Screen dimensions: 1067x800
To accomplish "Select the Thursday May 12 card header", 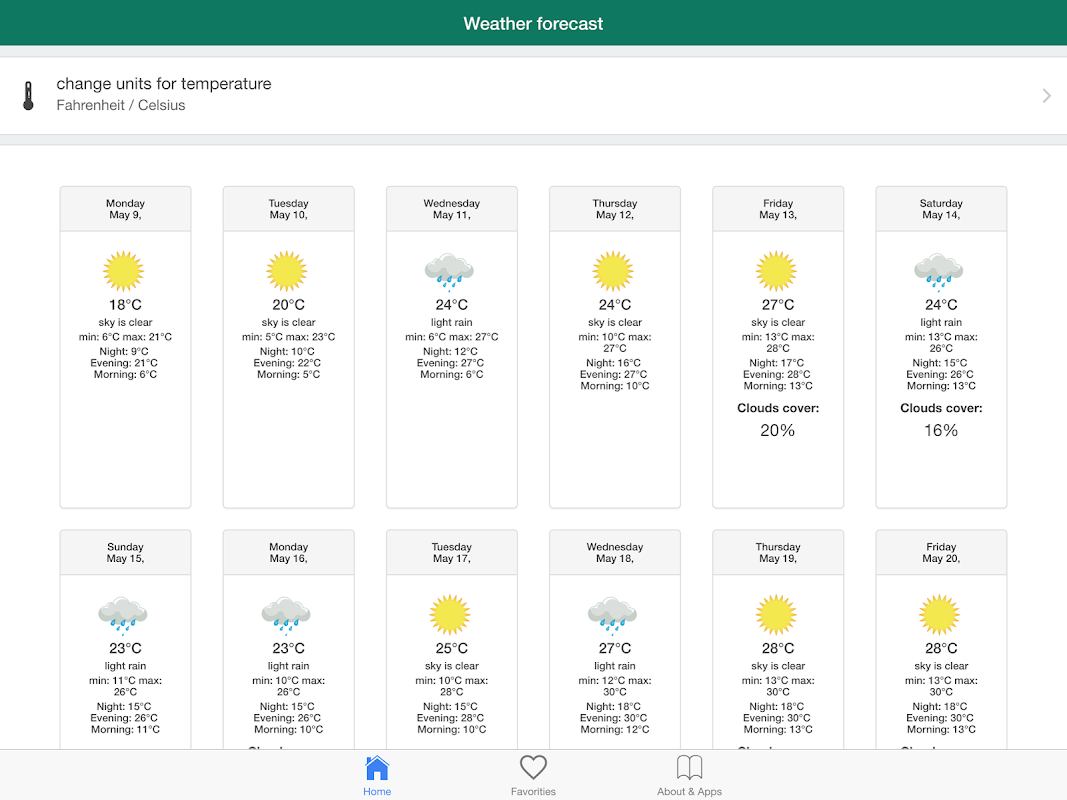I will coord(615,209).
